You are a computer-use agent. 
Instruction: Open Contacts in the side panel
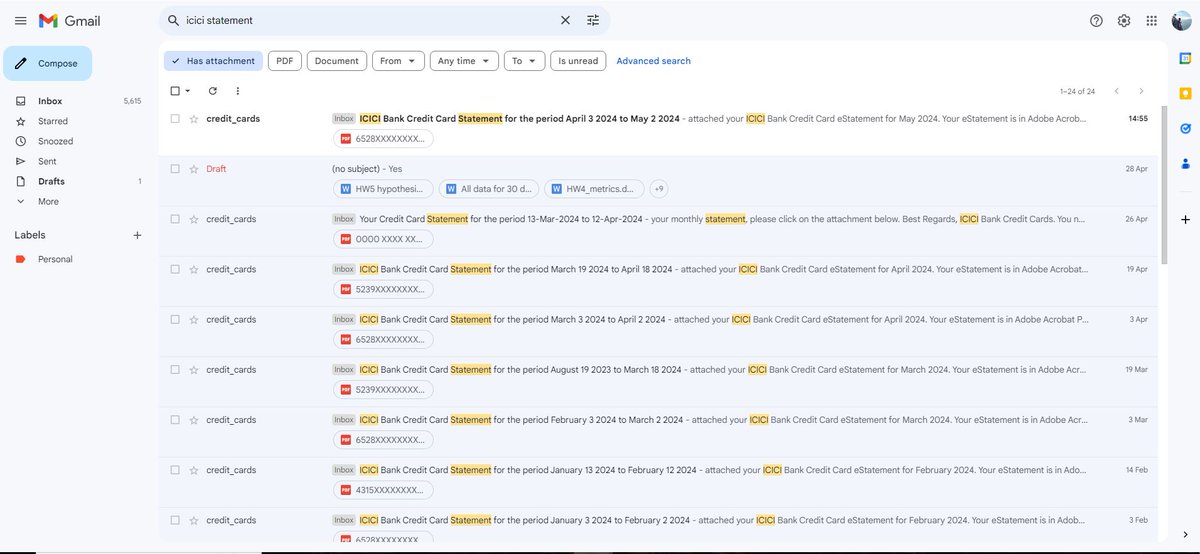click(1185, 163)
